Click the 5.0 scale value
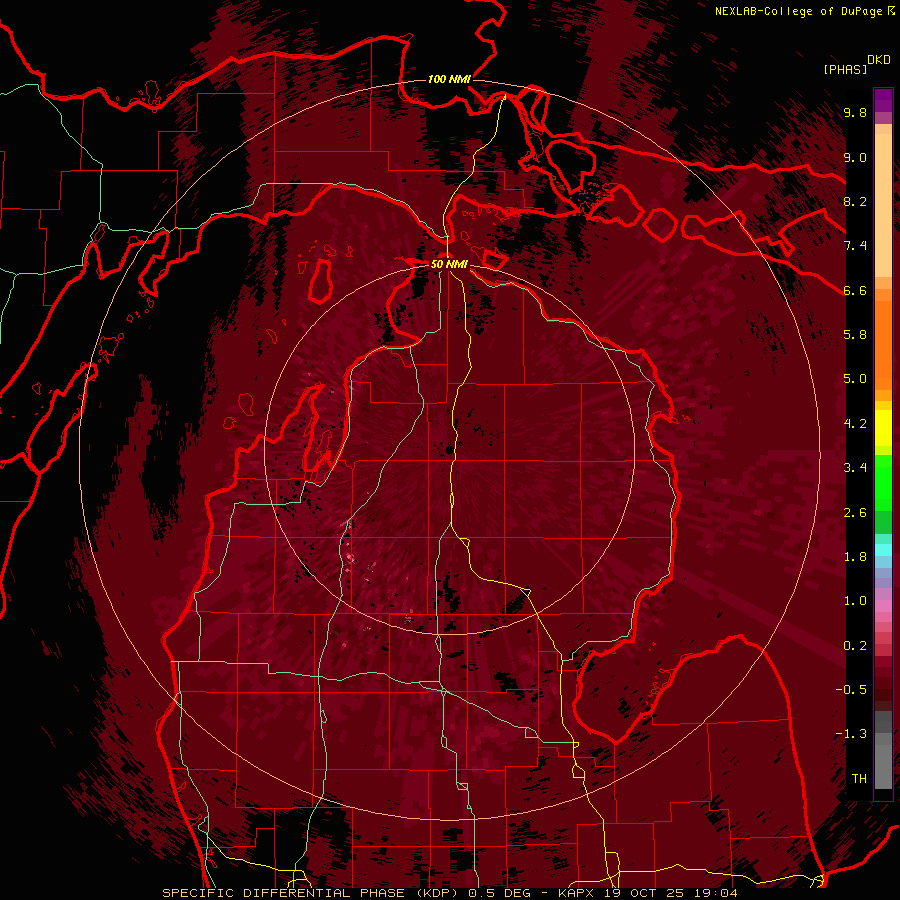Screen dimensions: 900x900 [x=855, y=379]
